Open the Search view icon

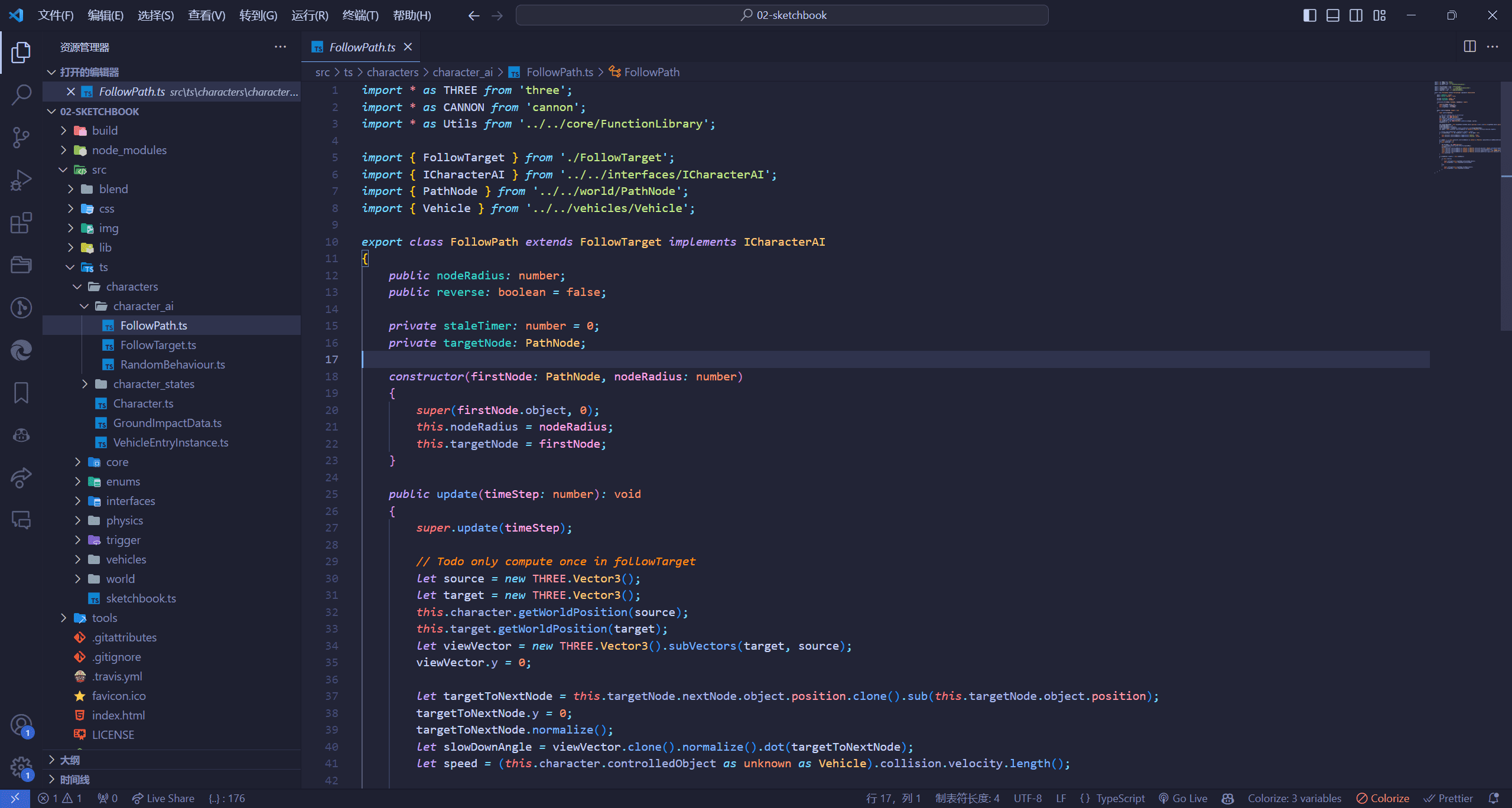(x=21, y=95)
